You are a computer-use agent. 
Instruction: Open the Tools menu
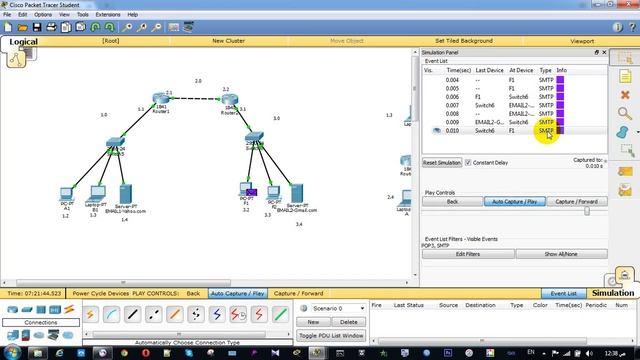pos(82,15)
